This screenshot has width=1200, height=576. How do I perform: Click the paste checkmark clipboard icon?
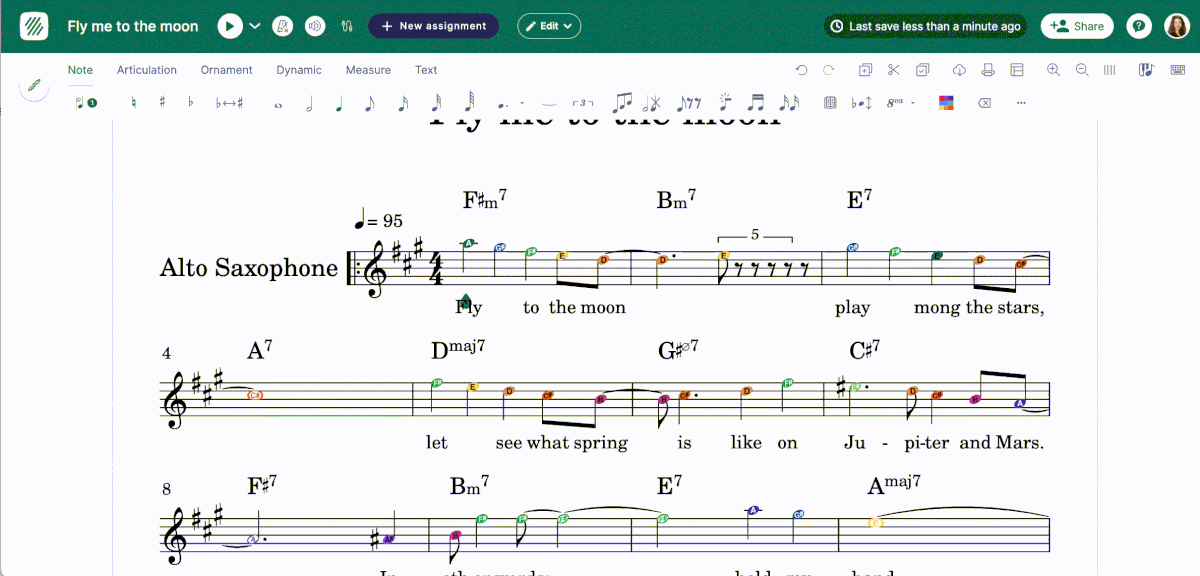[x=923, y=70]
